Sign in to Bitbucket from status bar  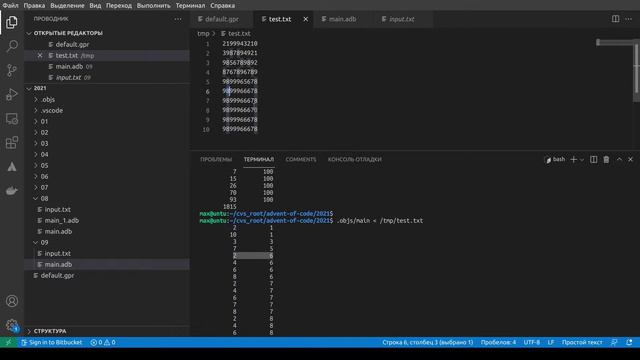52,342
